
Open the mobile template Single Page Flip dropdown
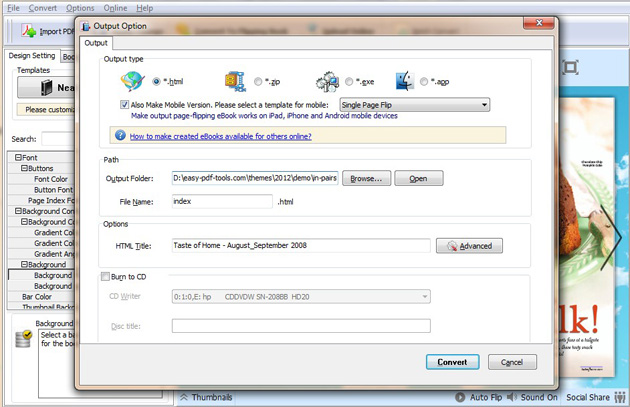coord(415,105)
